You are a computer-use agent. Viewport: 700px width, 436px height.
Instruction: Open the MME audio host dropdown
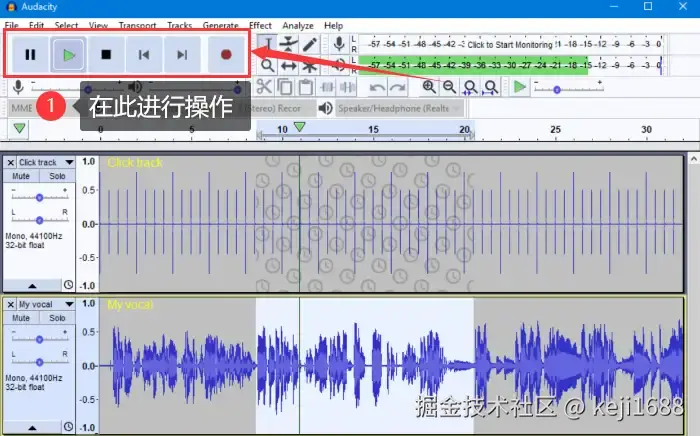[22, 108]
